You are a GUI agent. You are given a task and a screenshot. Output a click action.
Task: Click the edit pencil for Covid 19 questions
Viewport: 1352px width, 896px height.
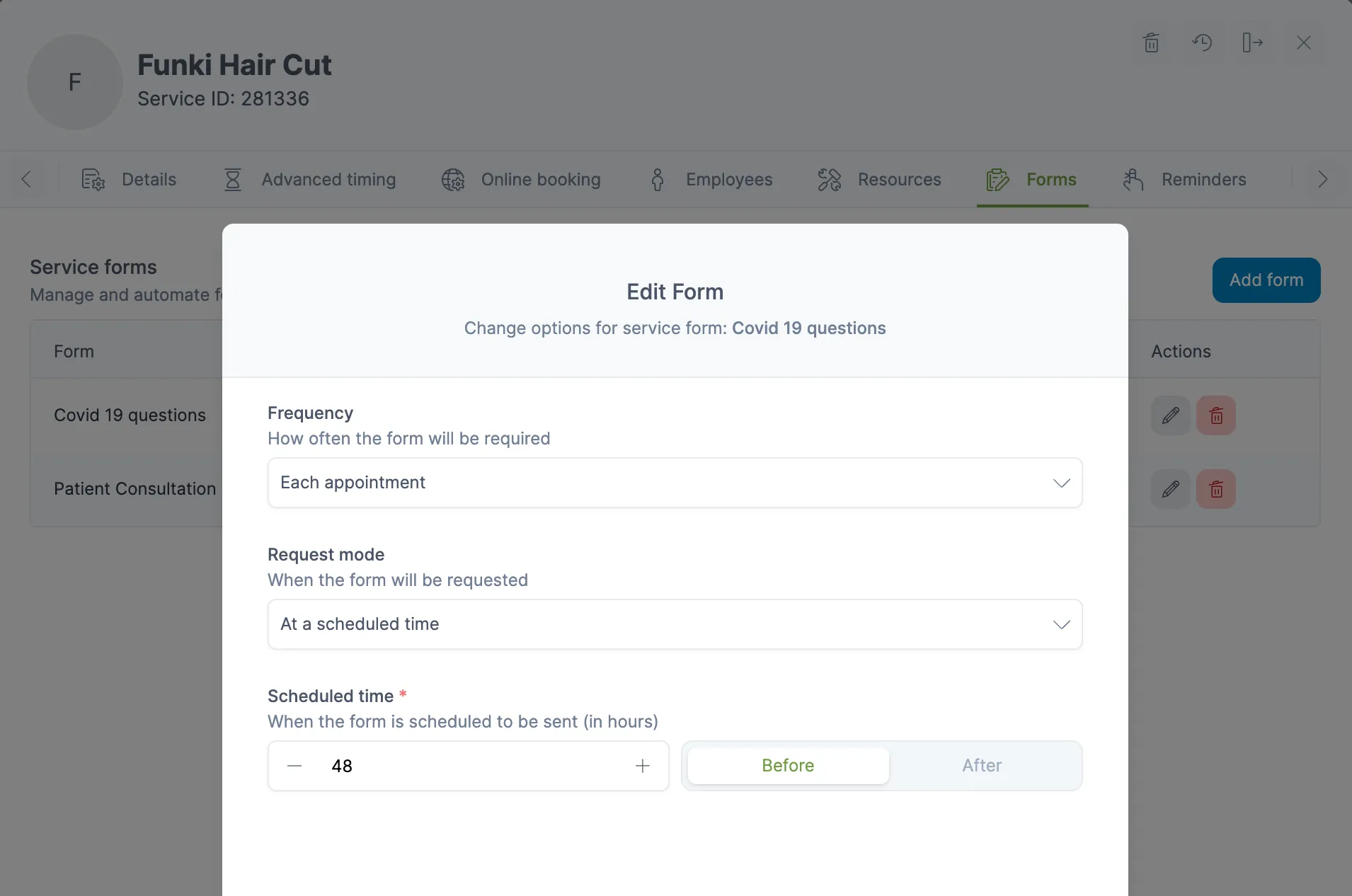tap(1171, 415)
